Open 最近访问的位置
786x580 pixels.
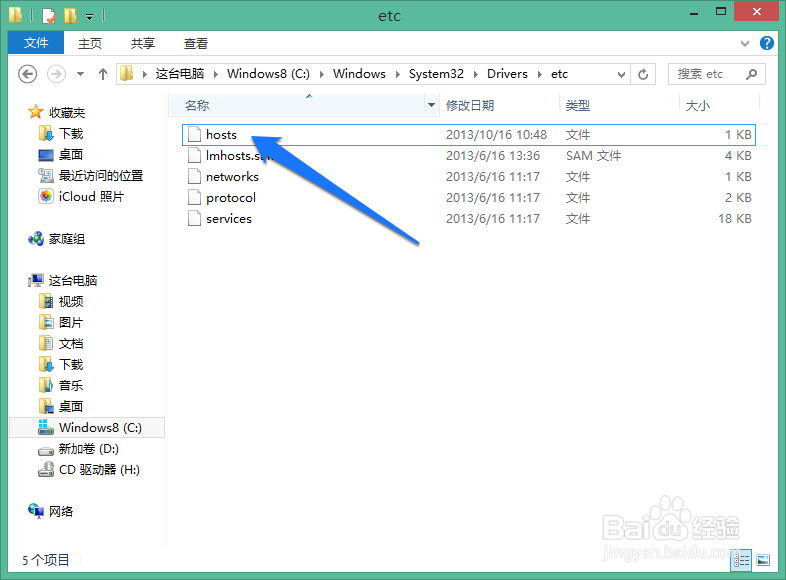[x=91, y=176]
